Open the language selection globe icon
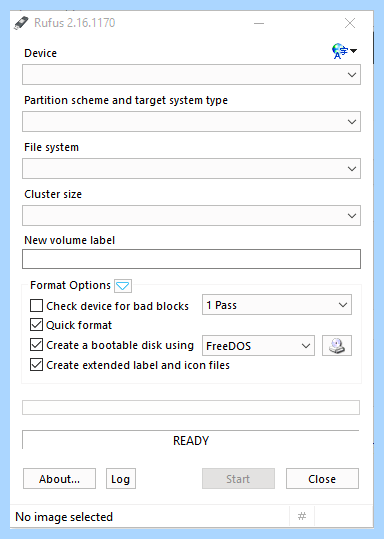384x539 pixels. tap(344, 51)
